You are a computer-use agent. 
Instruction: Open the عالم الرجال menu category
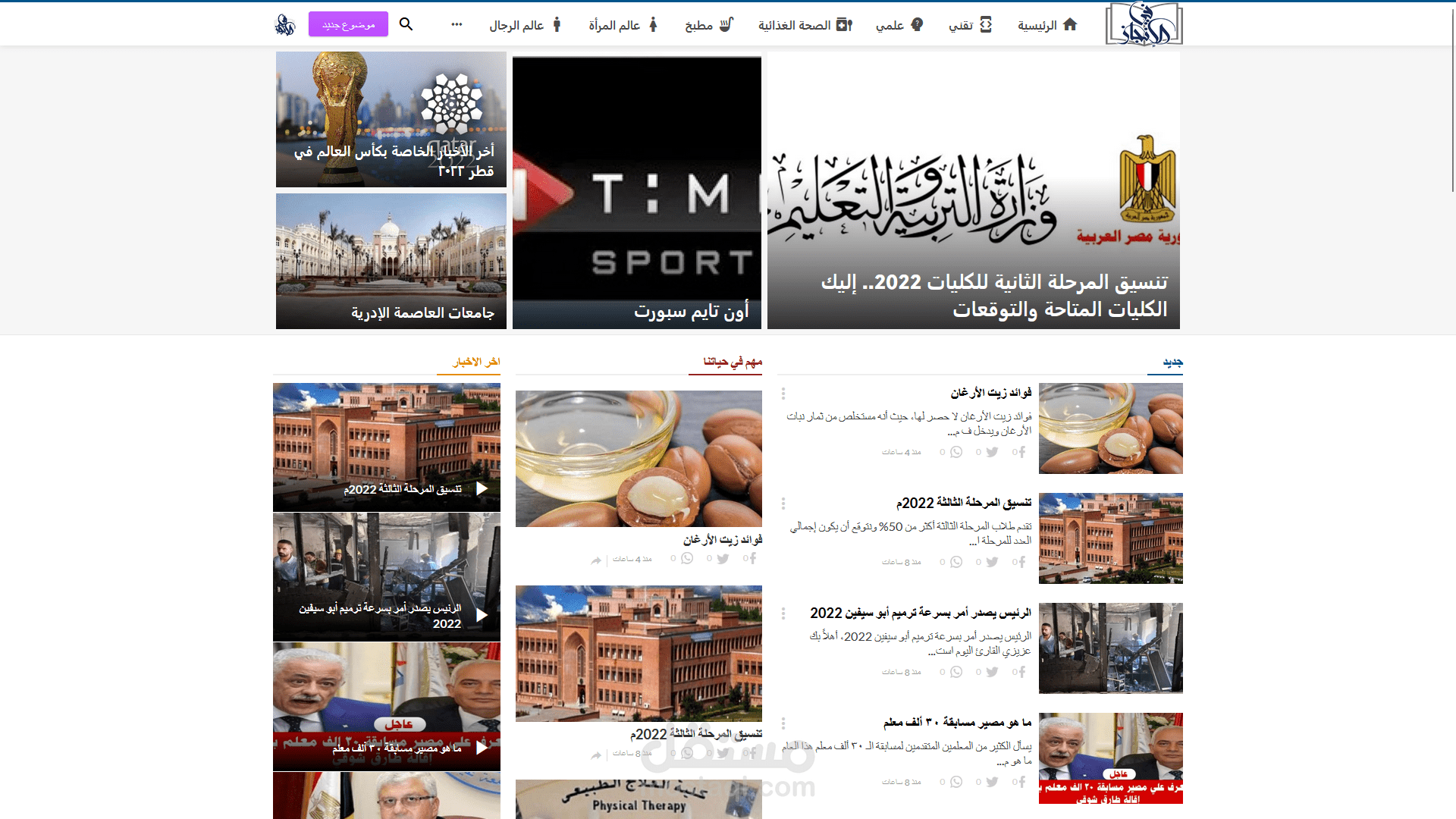(526, 25)
